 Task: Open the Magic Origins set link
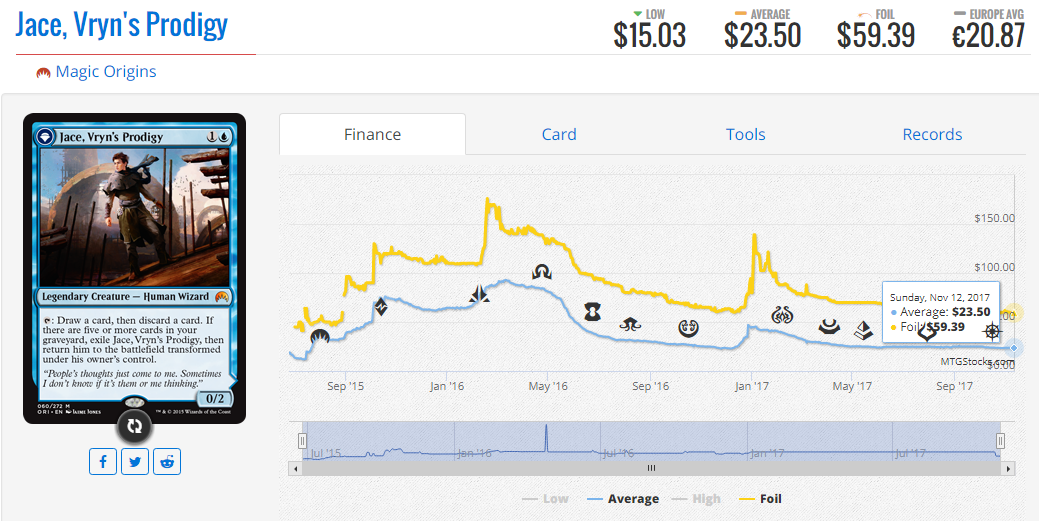point(106,72)
